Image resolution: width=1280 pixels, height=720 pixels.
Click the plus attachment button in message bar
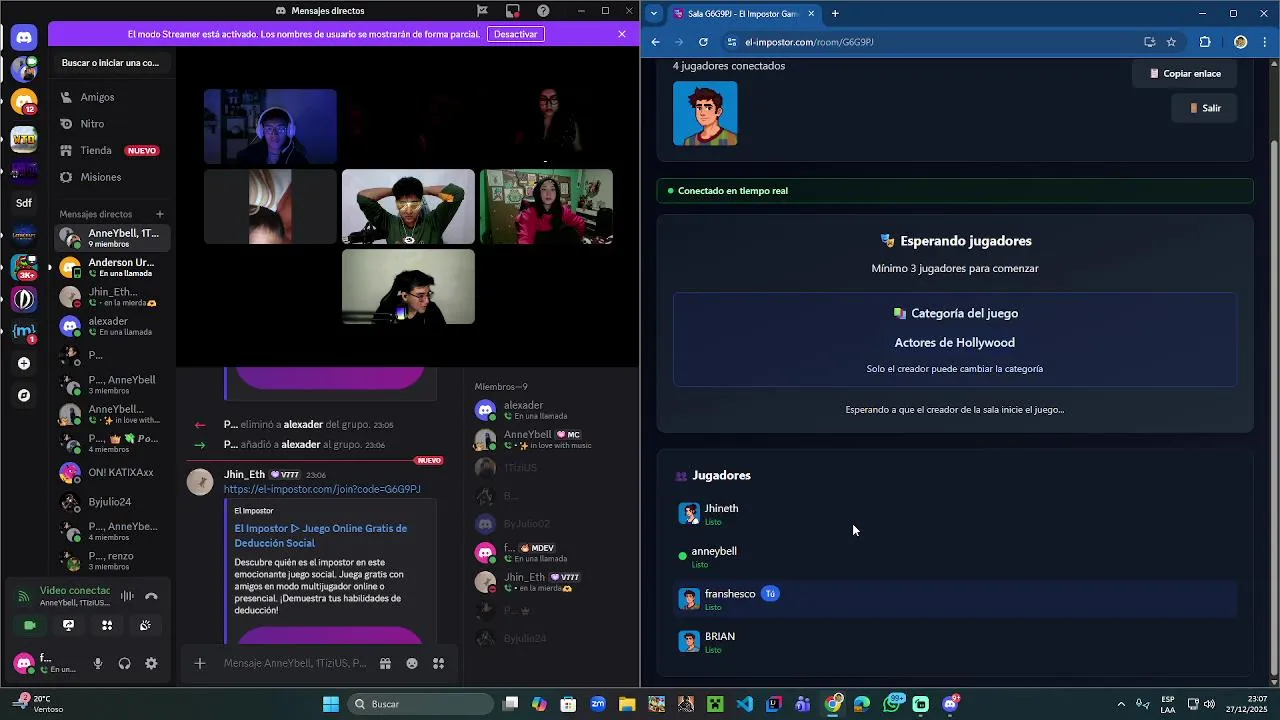pyautogui.click(x=200, y=663)
